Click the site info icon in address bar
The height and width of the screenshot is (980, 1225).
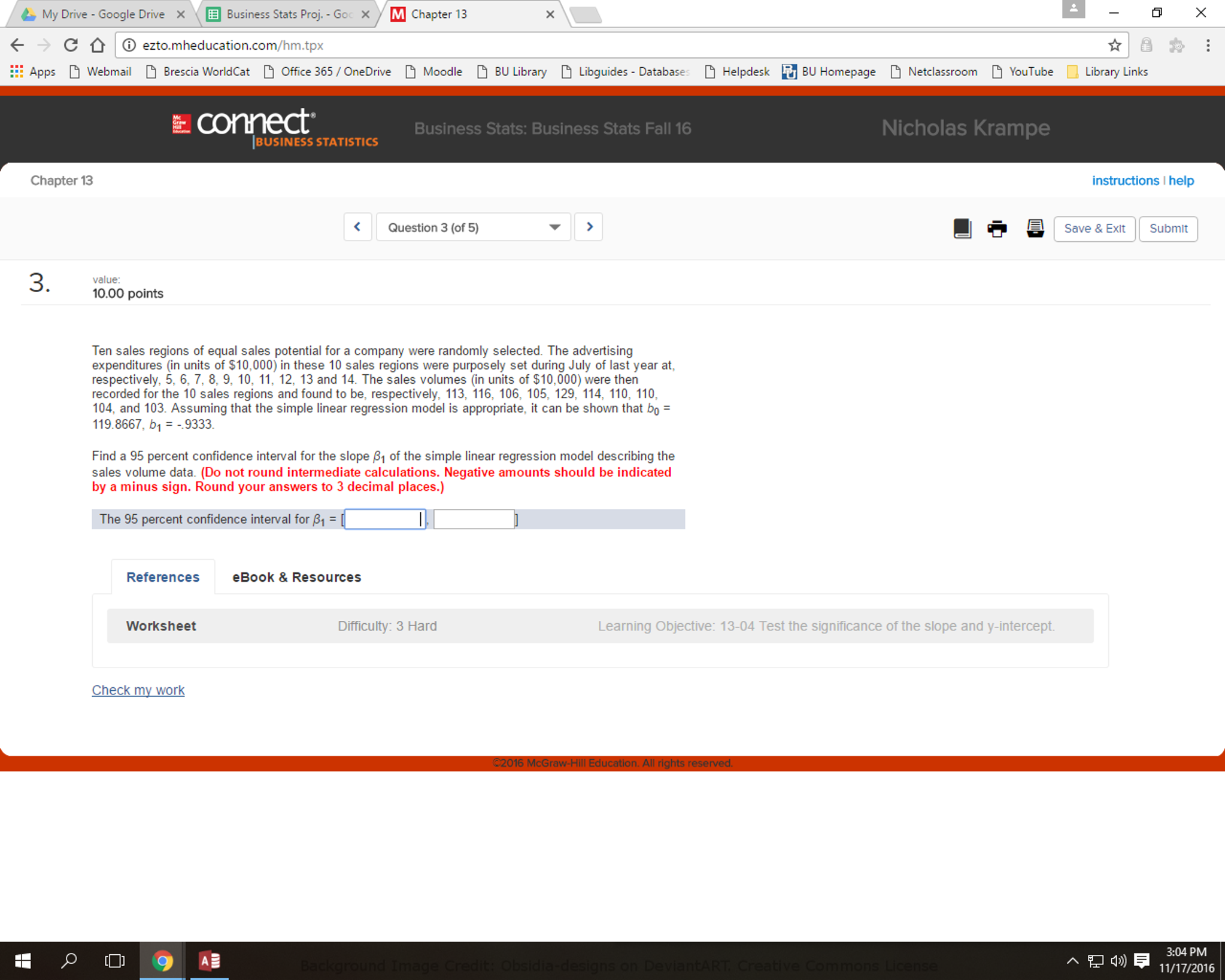129,45
